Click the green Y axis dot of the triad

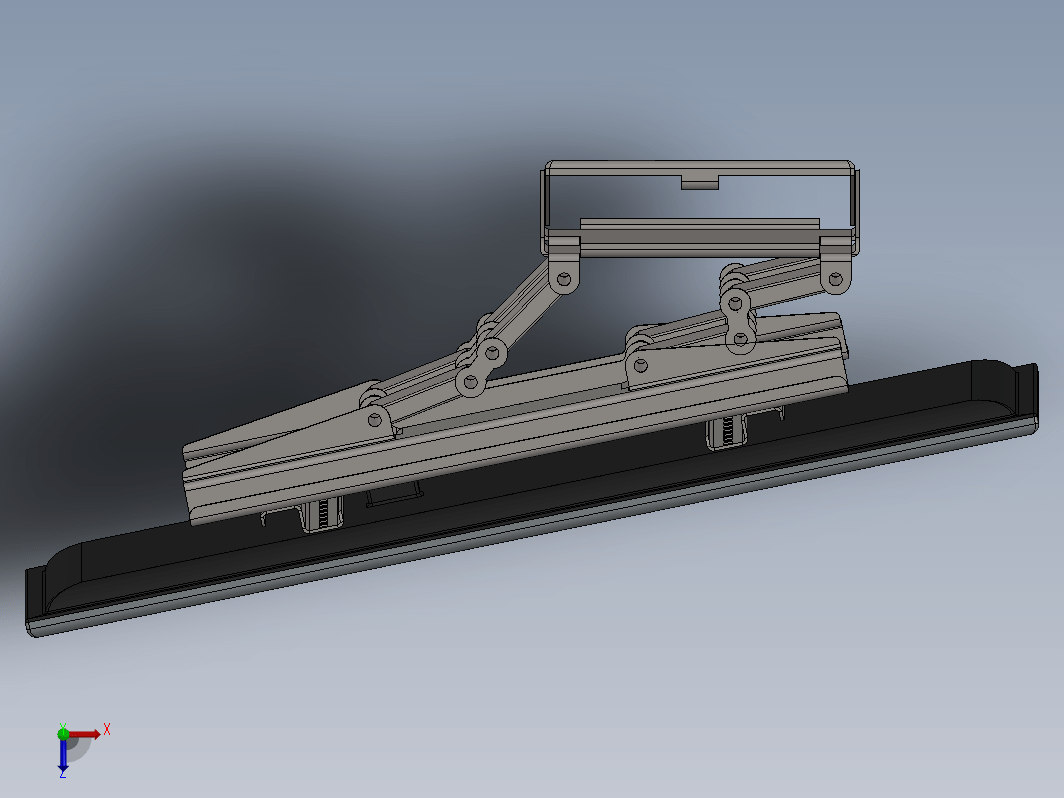[x=63, y=733]
